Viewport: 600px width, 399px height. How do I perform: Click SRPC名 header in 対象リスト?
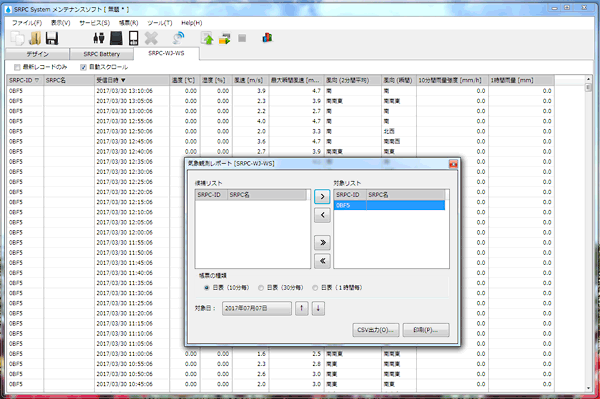pyautogui.click(x=406, y=195)
